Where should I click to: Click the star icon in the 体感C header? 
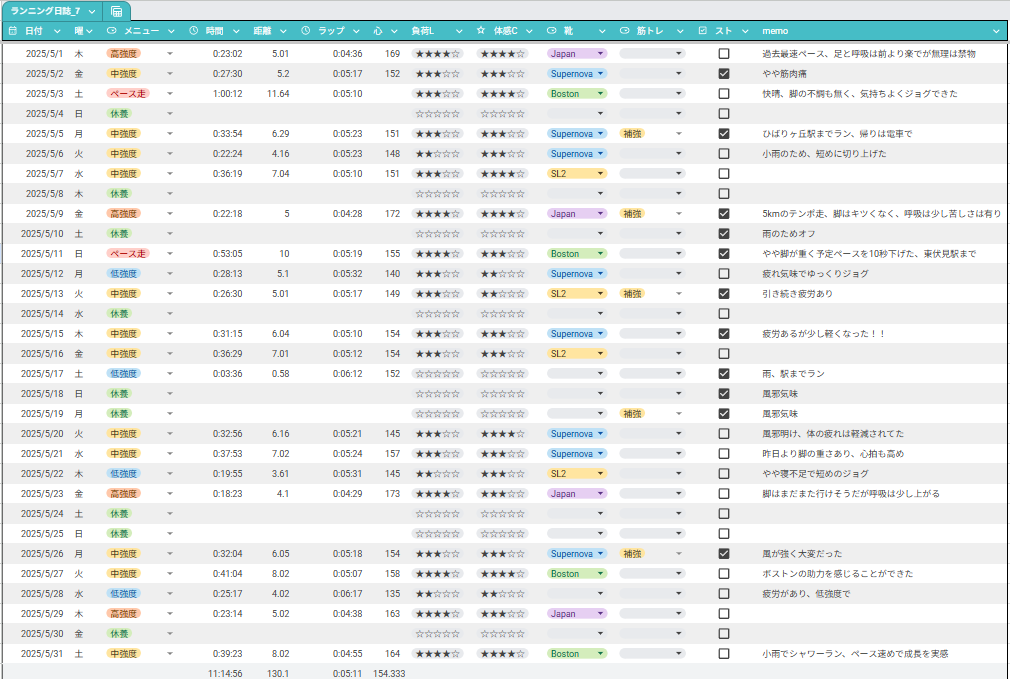click(481, 31)
